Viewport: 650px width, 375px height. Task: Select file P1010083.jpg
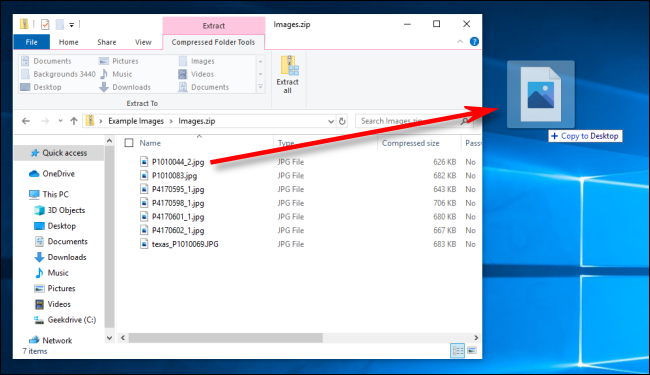pos(169,176)
